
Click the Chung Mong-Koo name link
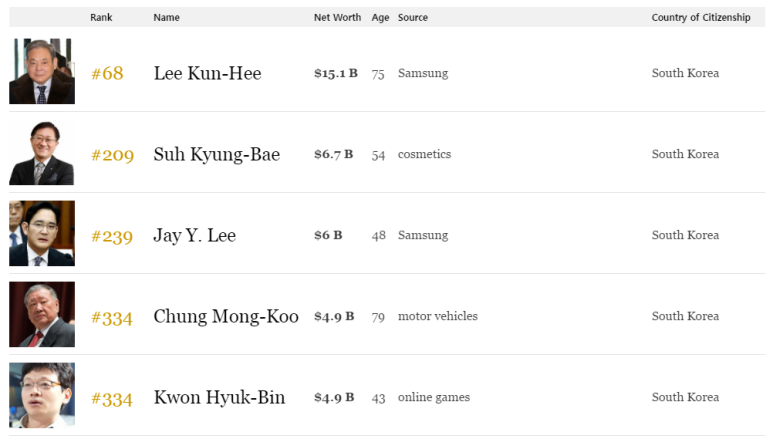[226, 316]
